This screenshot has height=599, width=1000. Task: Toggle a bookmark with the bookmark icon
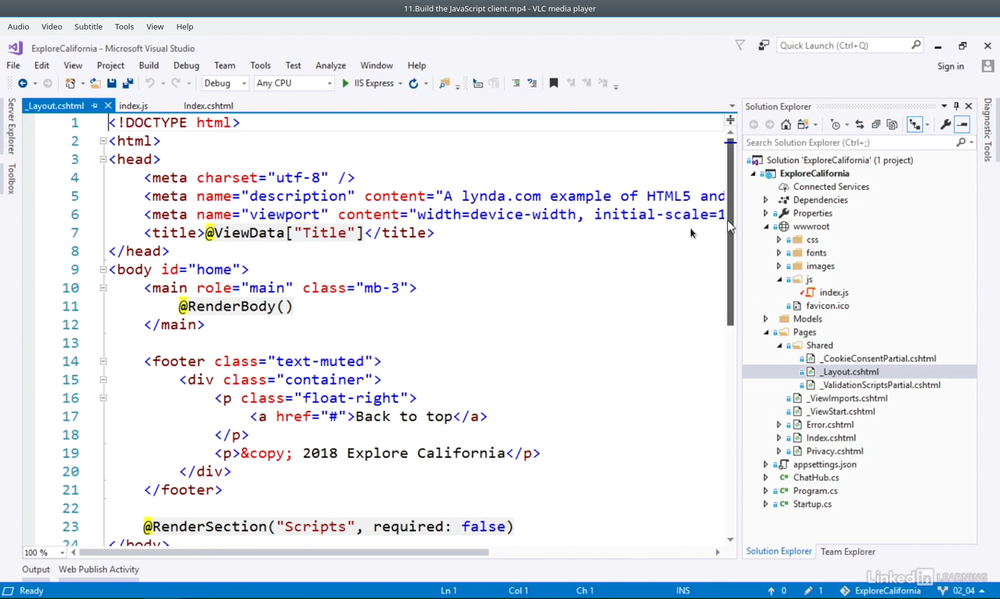554,84
